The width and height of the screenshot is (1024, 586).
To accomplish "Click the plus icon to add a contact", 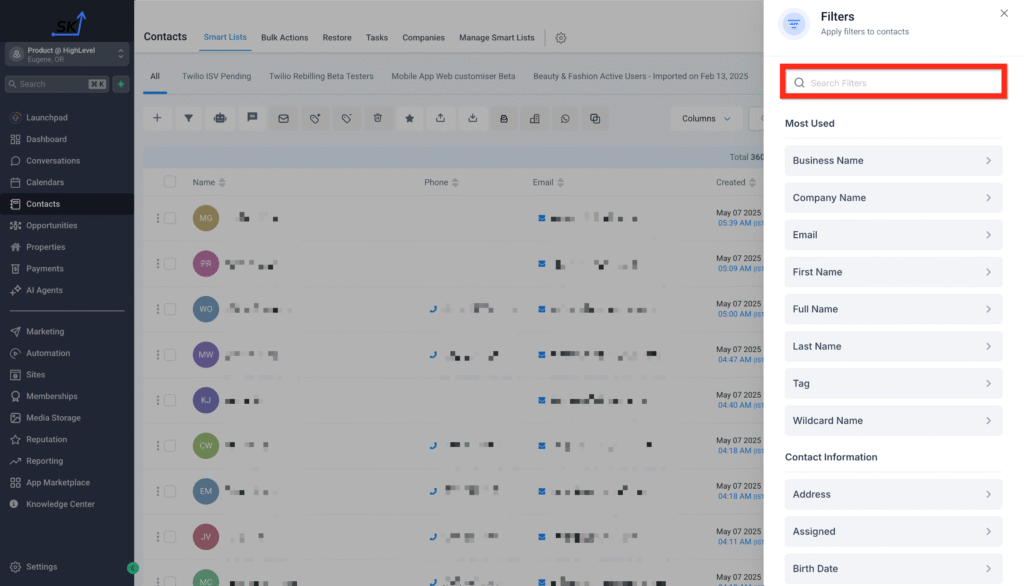I will coord(157,118).
